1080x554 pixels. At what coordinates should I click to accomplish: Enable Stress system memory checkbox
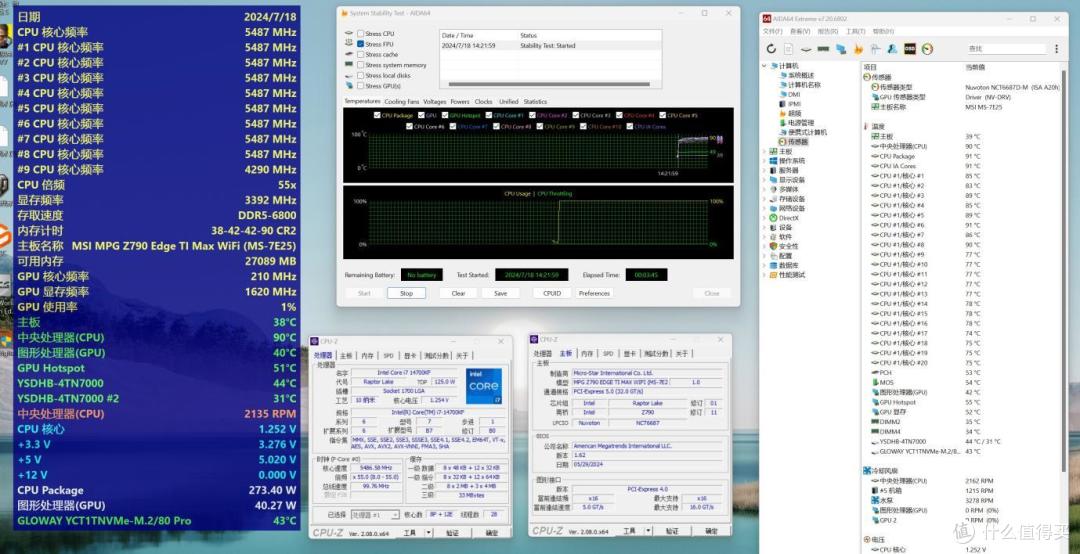360,65
